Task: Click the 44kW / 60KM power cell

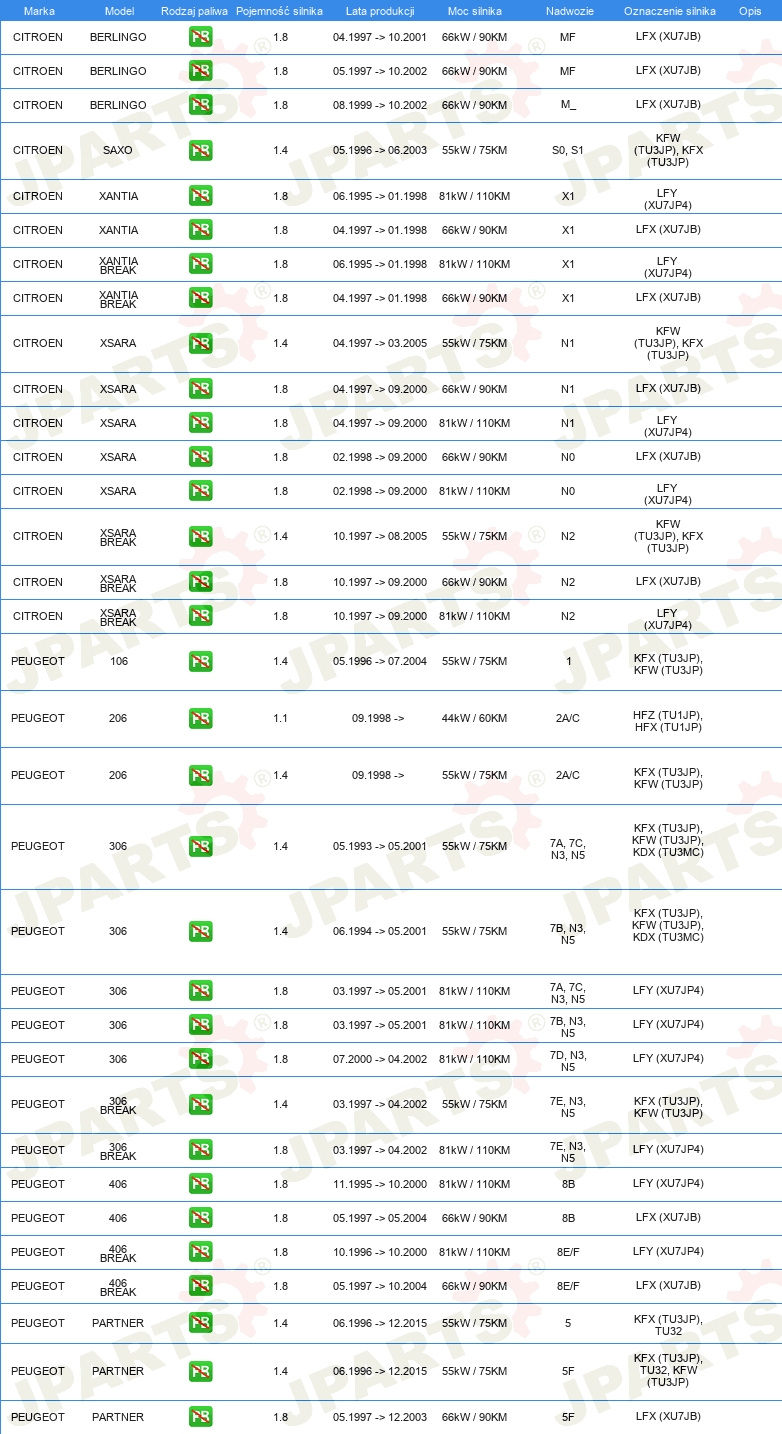Action: click(x=475, y=718)
